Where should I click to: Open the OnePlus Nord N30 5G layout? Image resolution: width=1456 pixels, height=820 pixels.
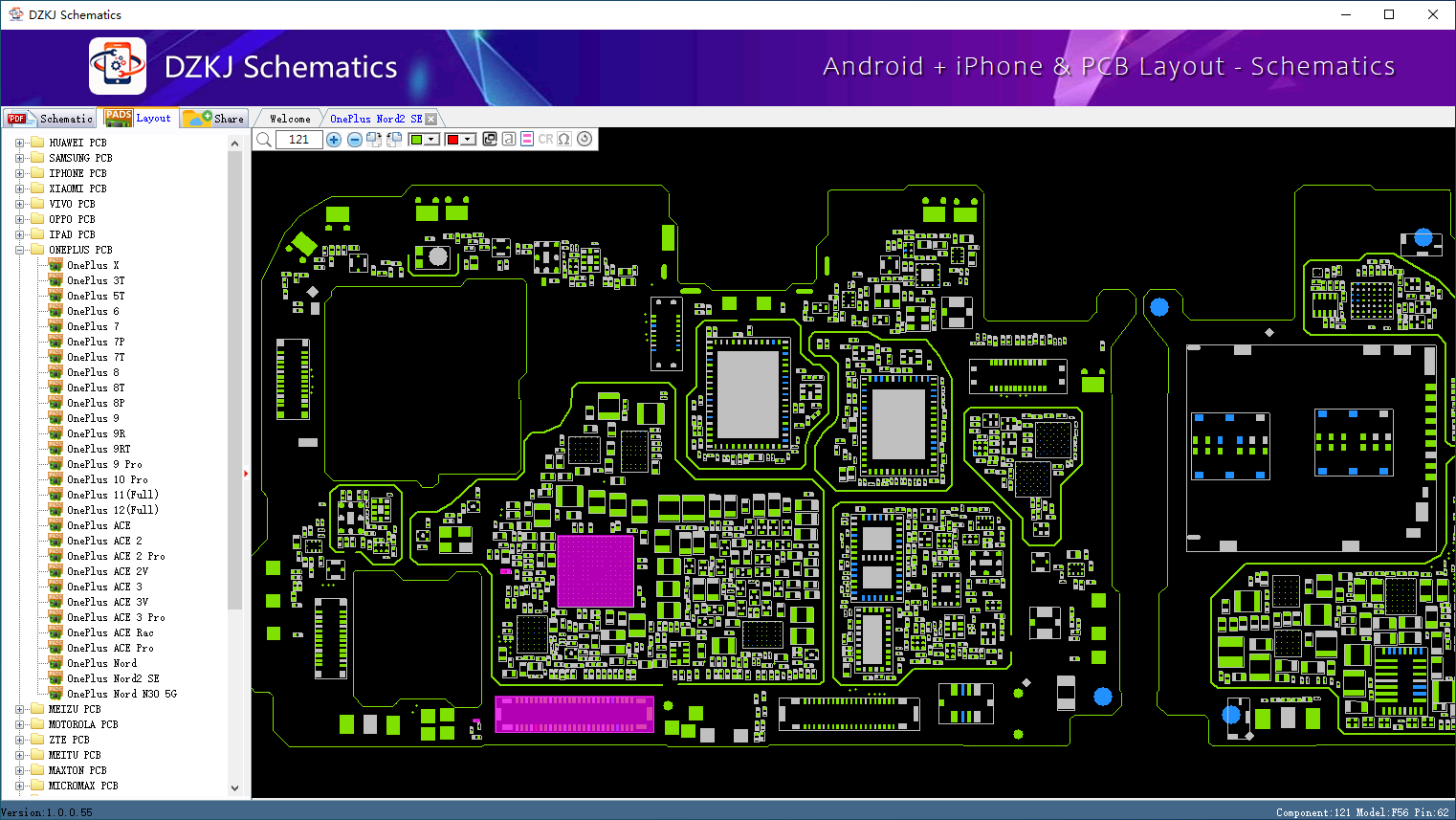(x=121, y=694)
